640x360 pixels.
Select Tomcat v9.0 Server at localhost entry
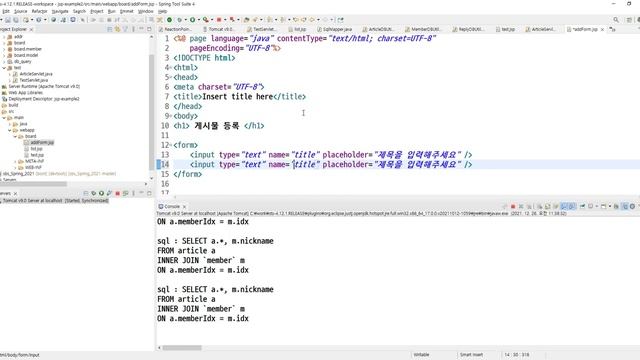(x=55, y=200)
